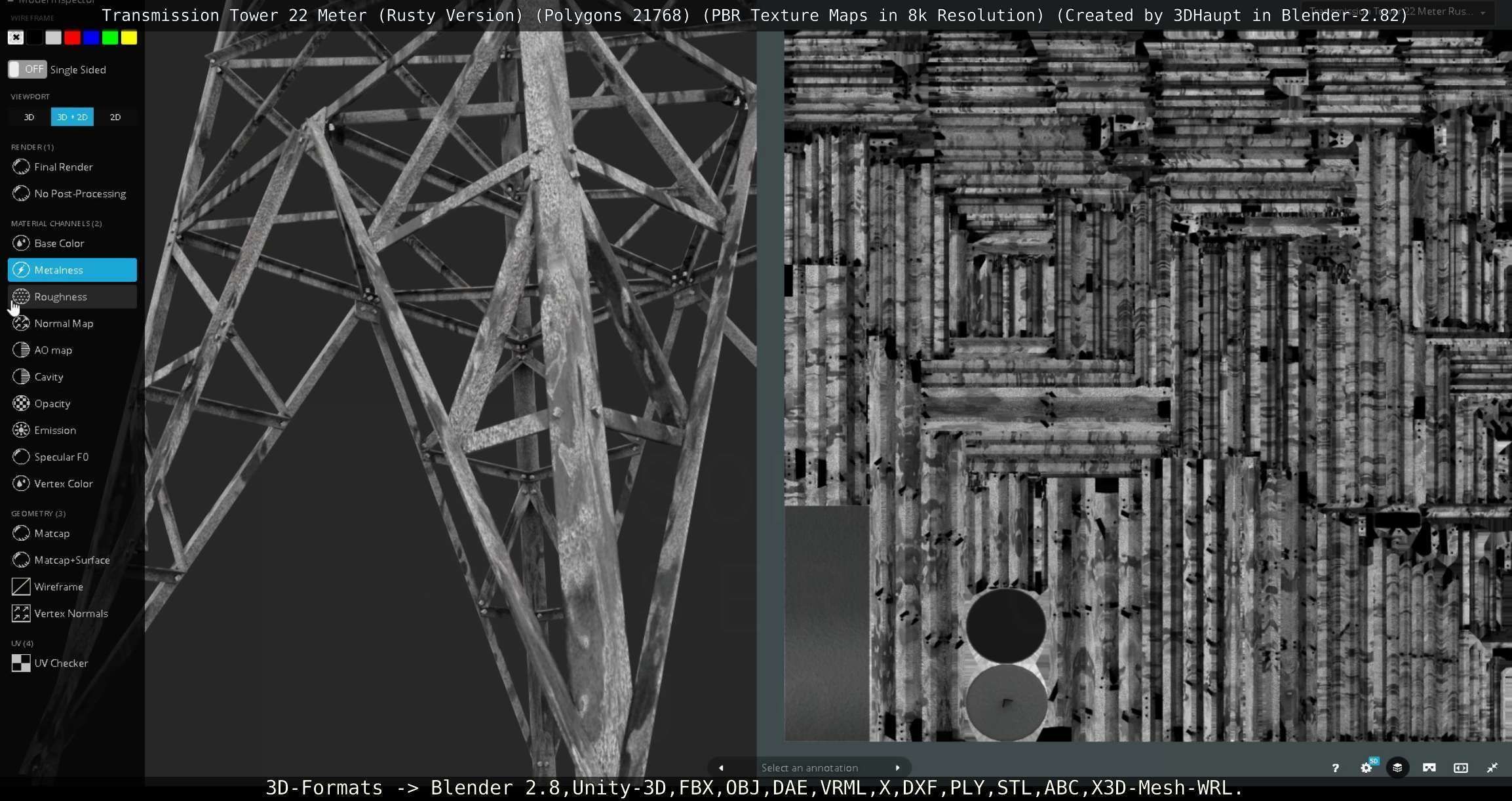Select the 3D + 2D viewport mode
Image resolution: width=1512 pixels, height=801 pixels.
[72, 117]
